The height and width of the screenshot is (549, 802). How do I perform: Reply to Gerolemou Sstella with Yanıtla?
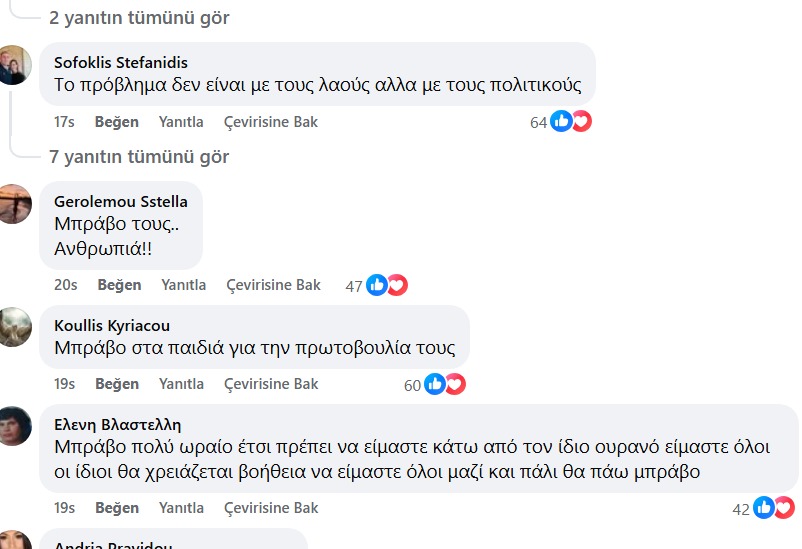[184, 285]
